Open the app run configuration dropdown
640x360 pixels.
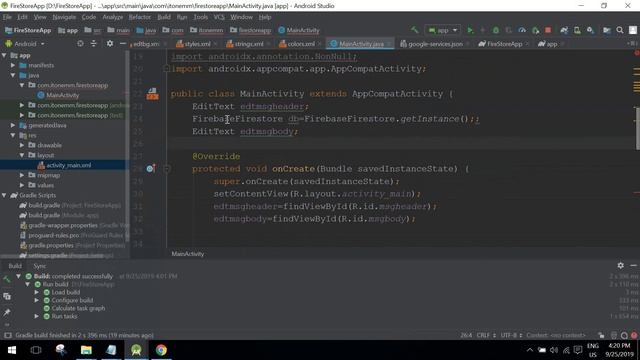[x=442, y=30]
